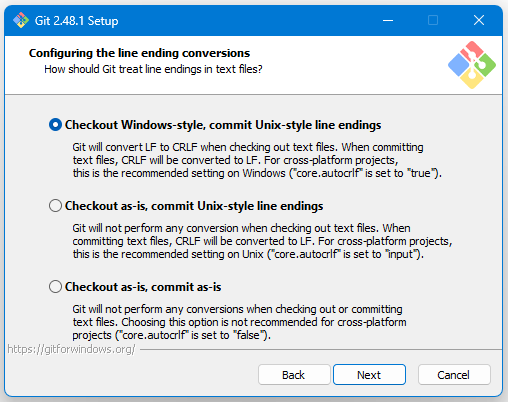Close the Git Setup window
Screen dimensions: 508x402
[479, 20]
